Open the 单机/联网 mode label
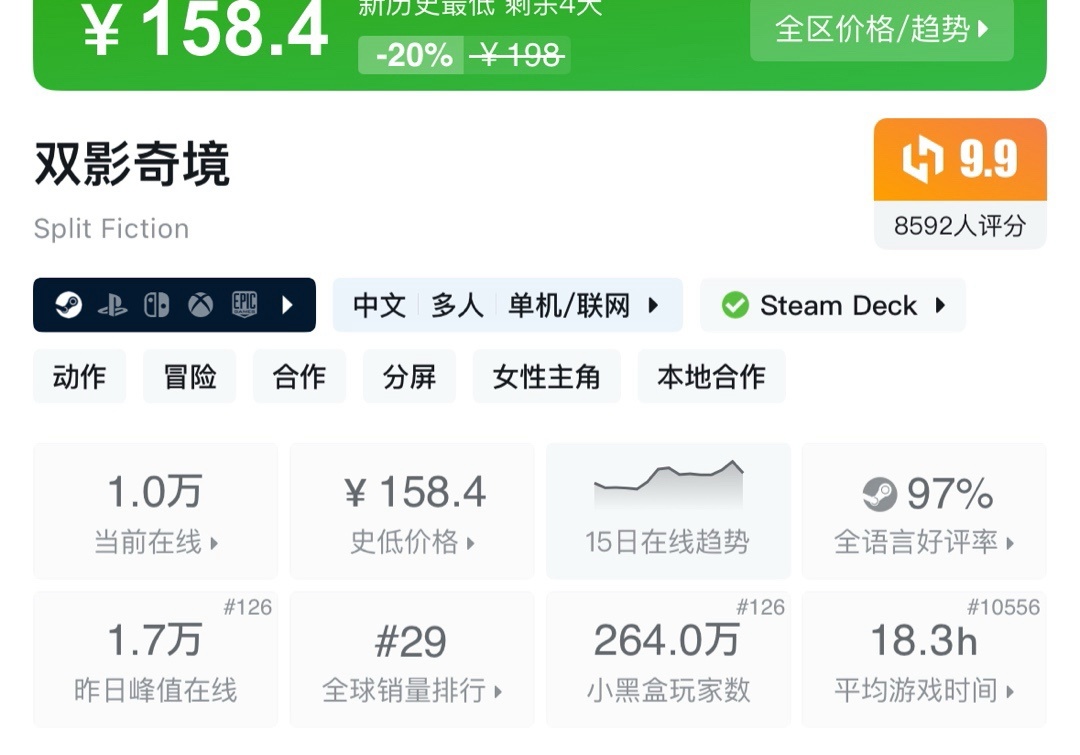The image size is (1080, 755). 569,305
